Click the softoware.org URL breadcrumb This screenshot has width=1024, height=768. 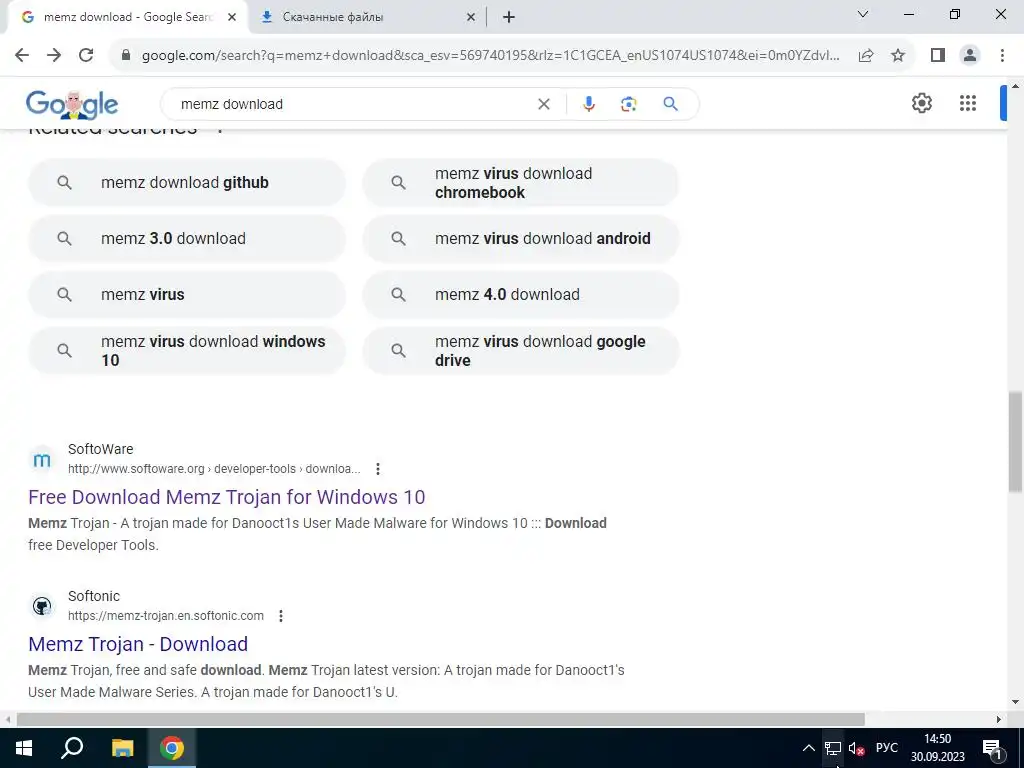[x=214, y=469]
